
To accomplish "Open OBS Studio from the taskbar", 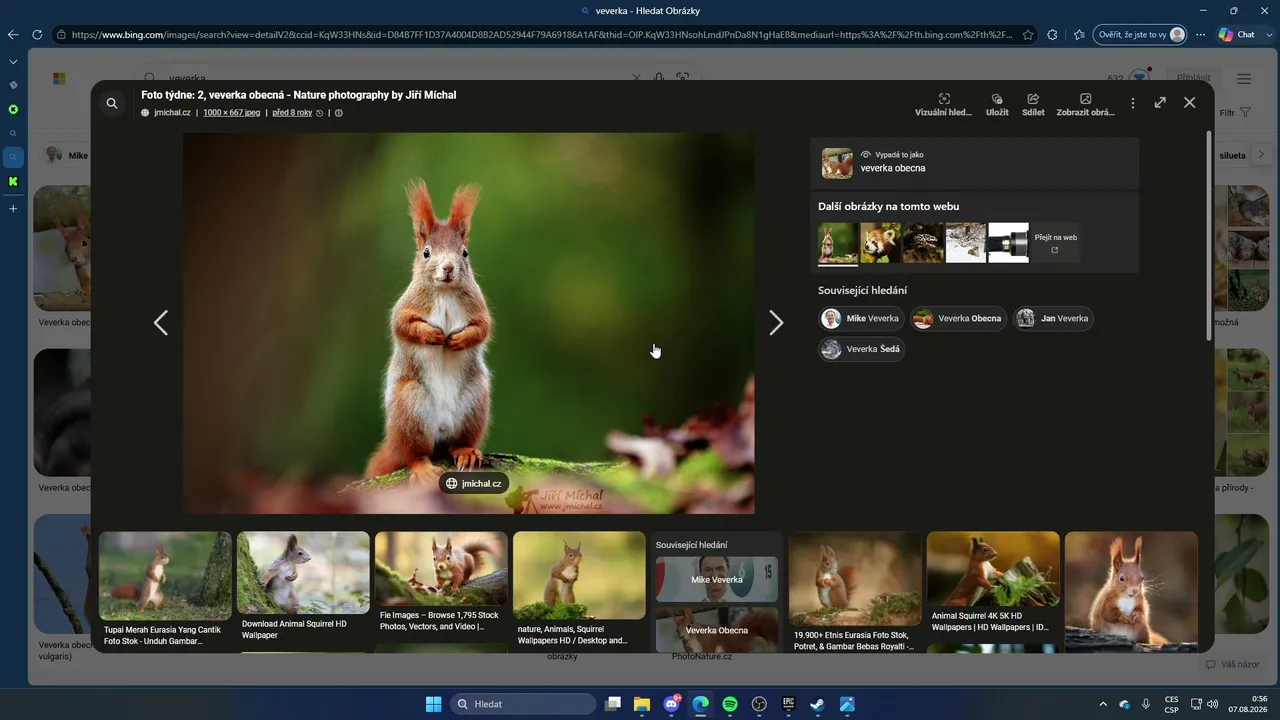I will pyautogui.click(x=759, y=704).
